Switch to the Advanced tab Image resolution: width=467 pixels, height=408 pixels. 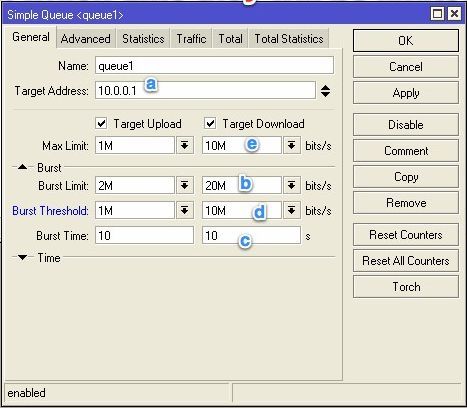pos(86,39)
